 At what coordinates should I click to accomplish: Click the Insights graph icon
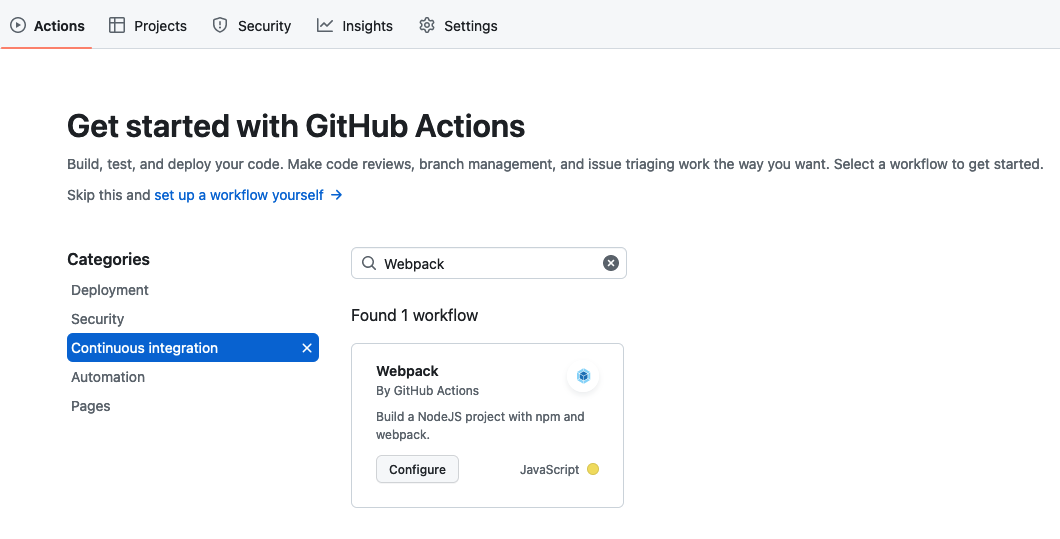(325, 26)
